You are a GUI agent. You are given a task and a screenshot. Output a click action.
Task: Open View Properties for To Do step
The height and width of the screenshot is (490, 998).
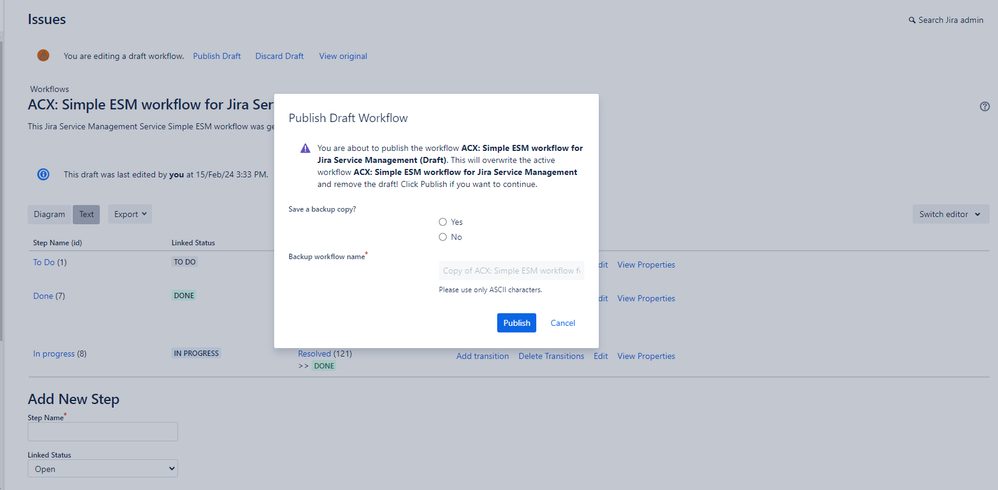tap(646, 265)
